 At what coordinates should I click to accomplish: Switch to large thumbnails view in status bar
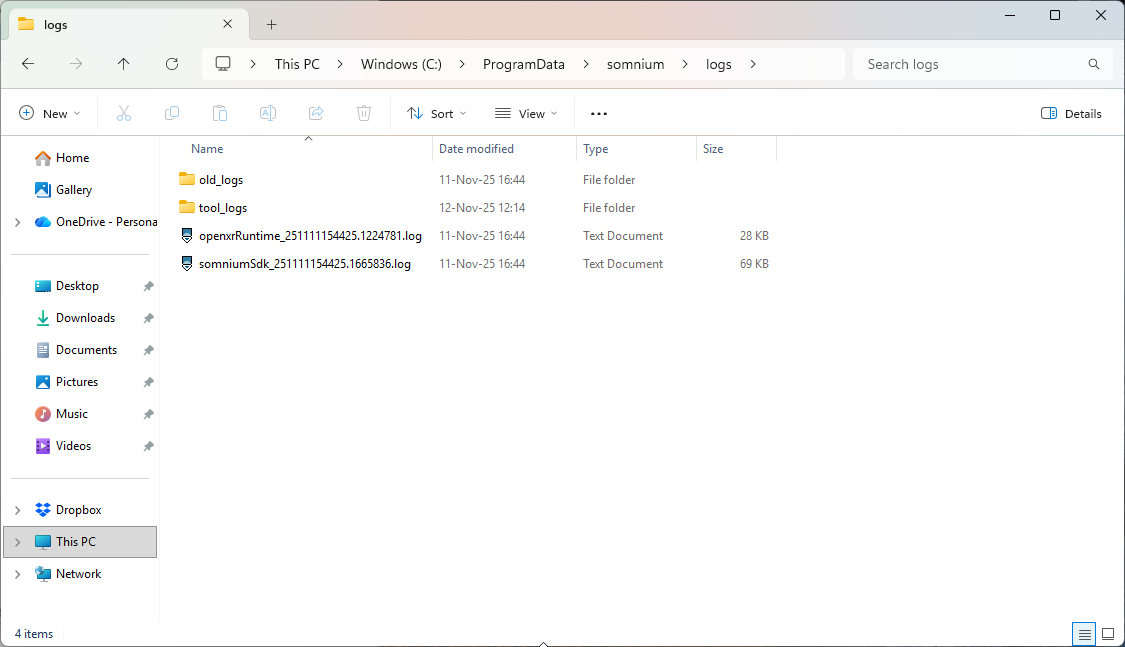tap(1108, 634)
